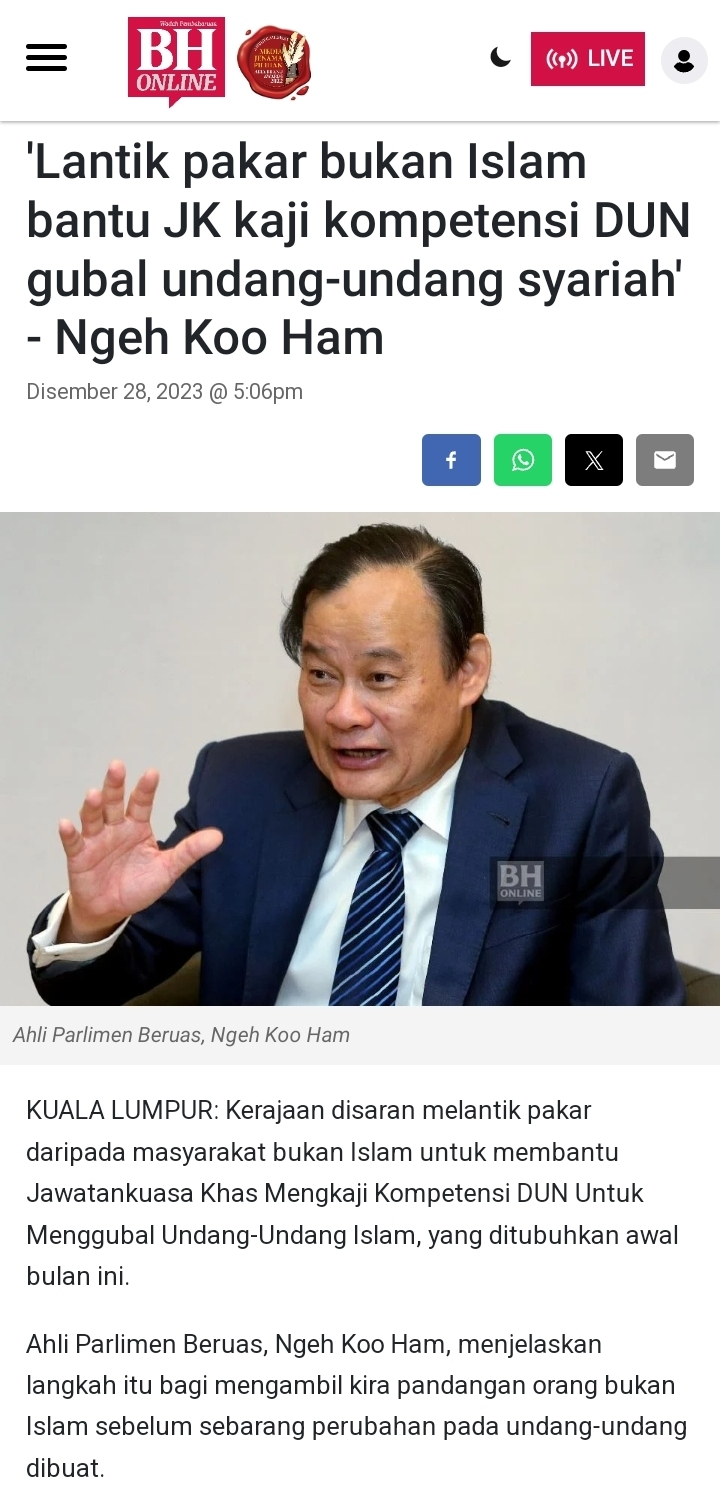
Task: Tap the Ngeh Koo Ham article photo
Action: point(360,759)
